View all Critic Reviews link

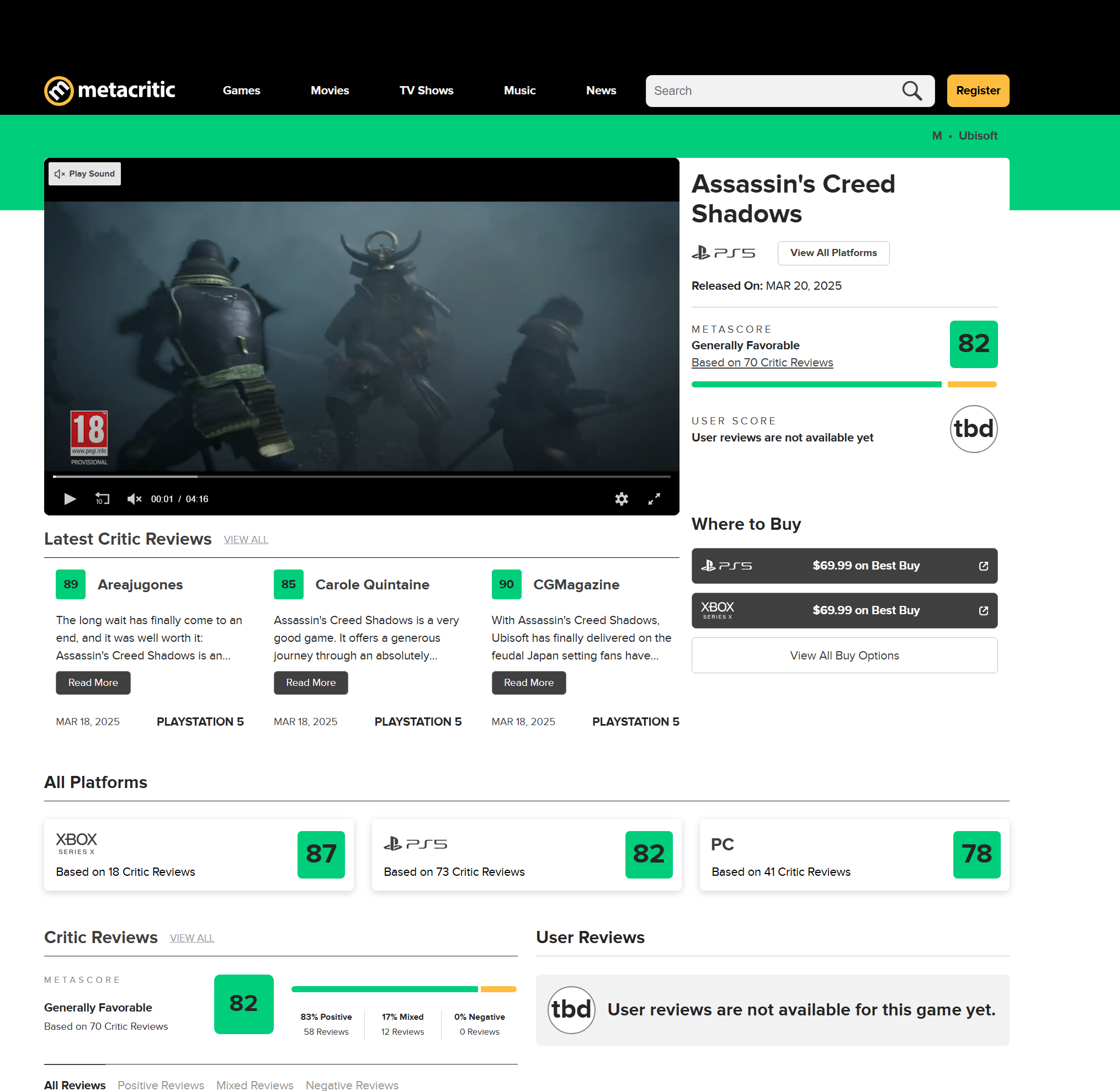click(x=192, y=938)
